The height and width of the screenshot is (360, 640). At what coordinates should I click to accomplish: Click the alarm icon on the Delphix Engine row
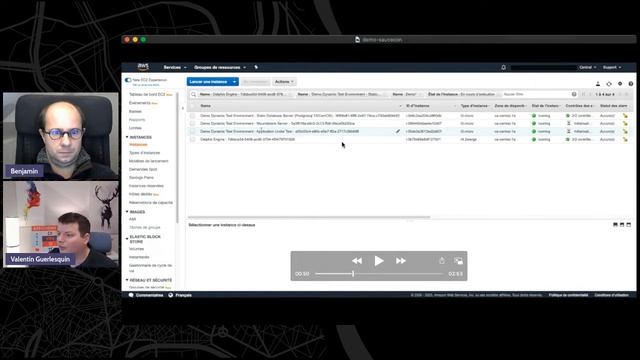624,140
